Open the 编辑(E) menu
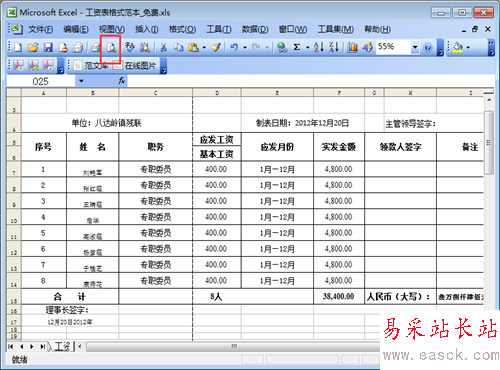This screenshot has width=500, height=370. [76, 30]
